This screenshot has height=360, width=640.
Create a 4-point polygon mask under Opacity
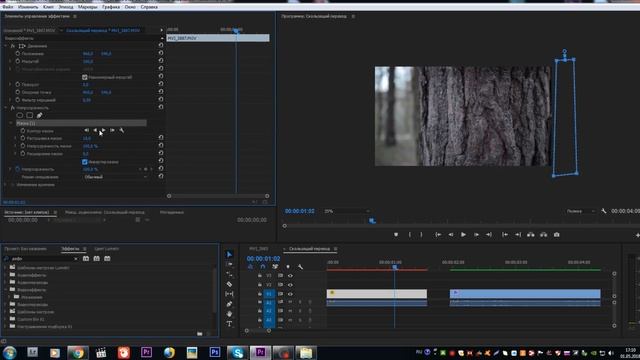(29, 116)
